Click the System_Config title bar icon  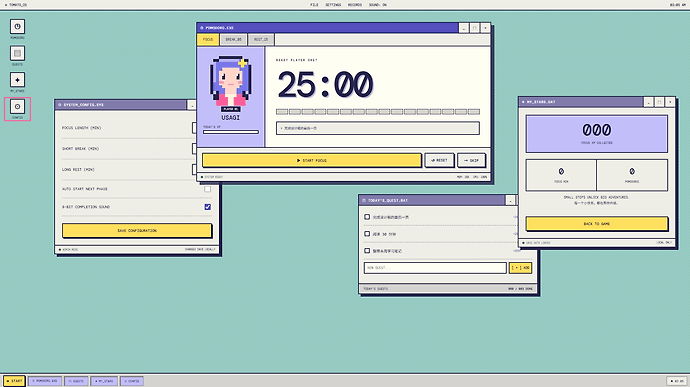click(60, 105)
